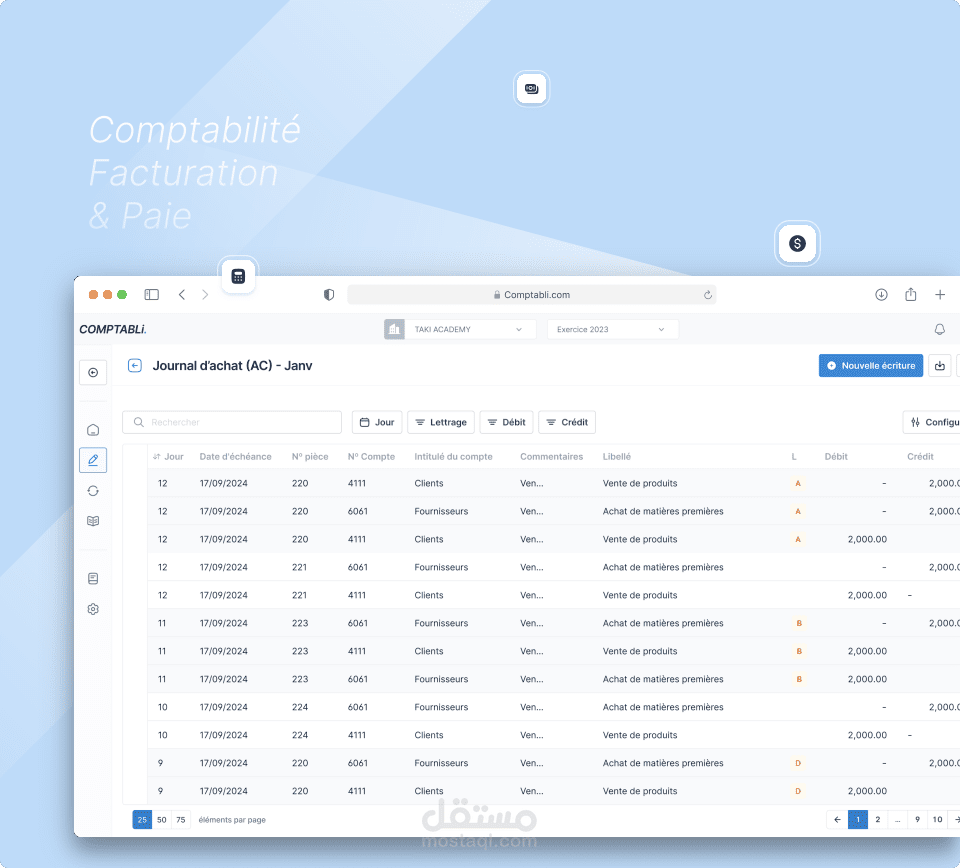Open the document list sidebar icon

(x=93, y=578)
